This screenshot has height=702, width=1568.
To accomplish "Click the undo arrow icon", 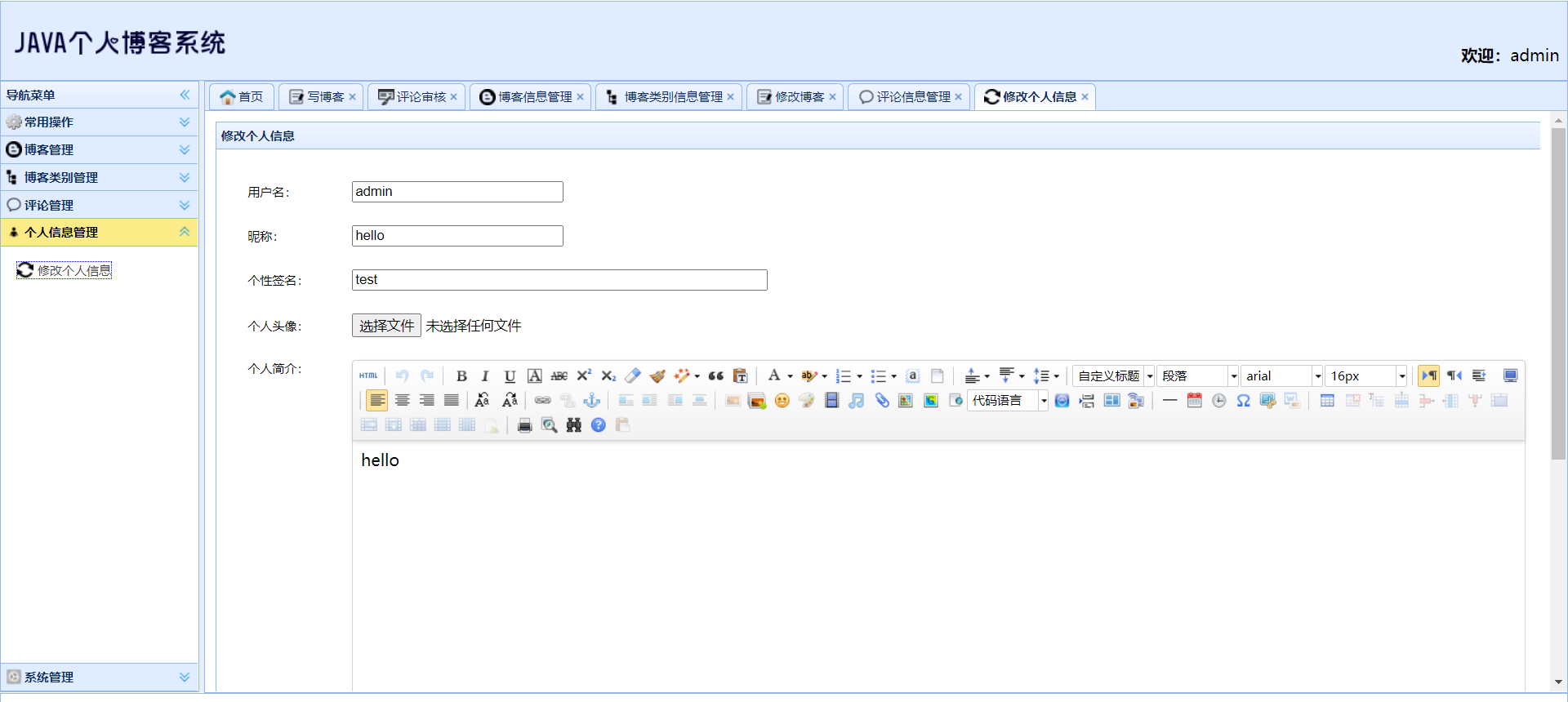I will click(402, 375).
